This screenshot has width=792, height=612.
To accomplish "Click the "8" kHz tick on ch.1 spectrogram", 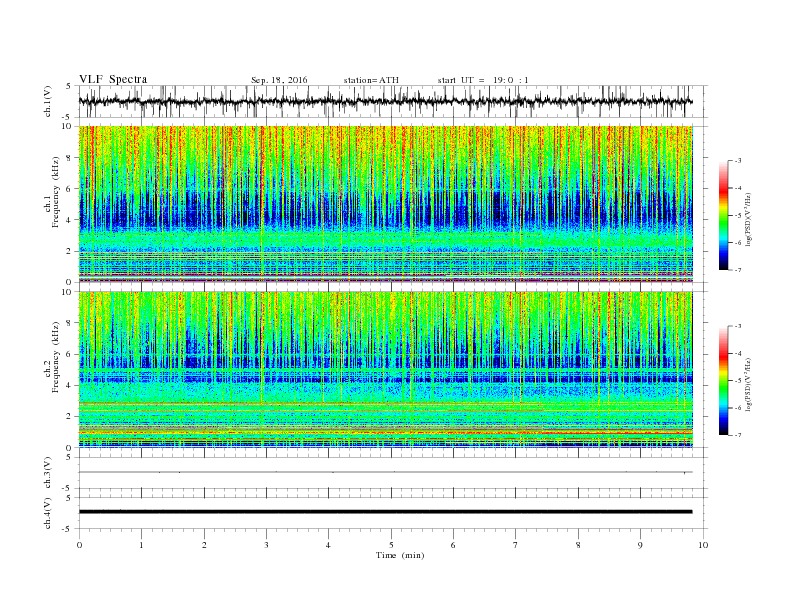I will tap(70, 158).
